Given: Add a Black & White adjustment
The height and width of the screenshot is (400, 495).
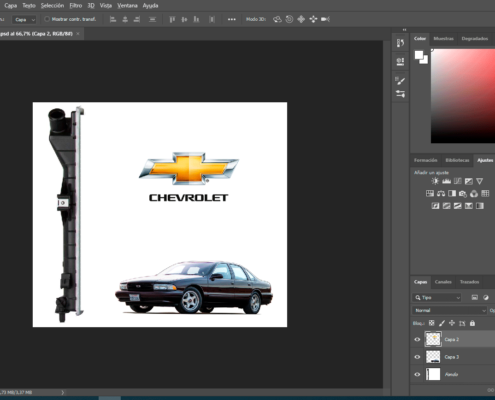Looking at the screenshot, I should pos(452,193).
